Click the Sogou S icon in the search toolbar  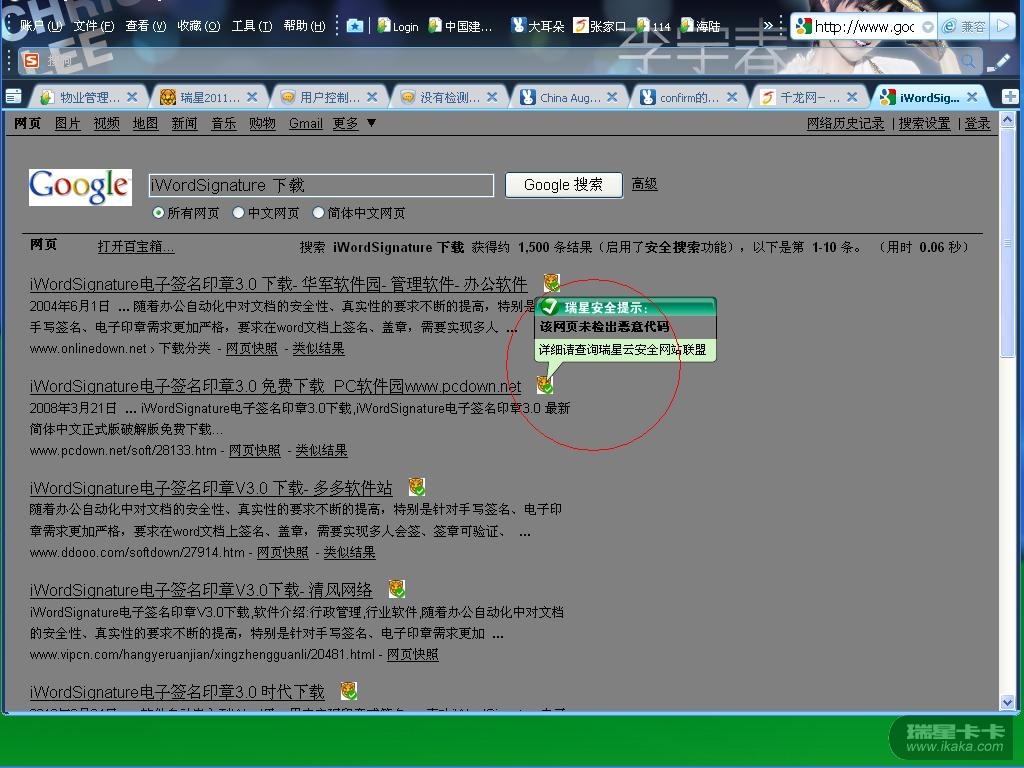click(x=31, y=61)
